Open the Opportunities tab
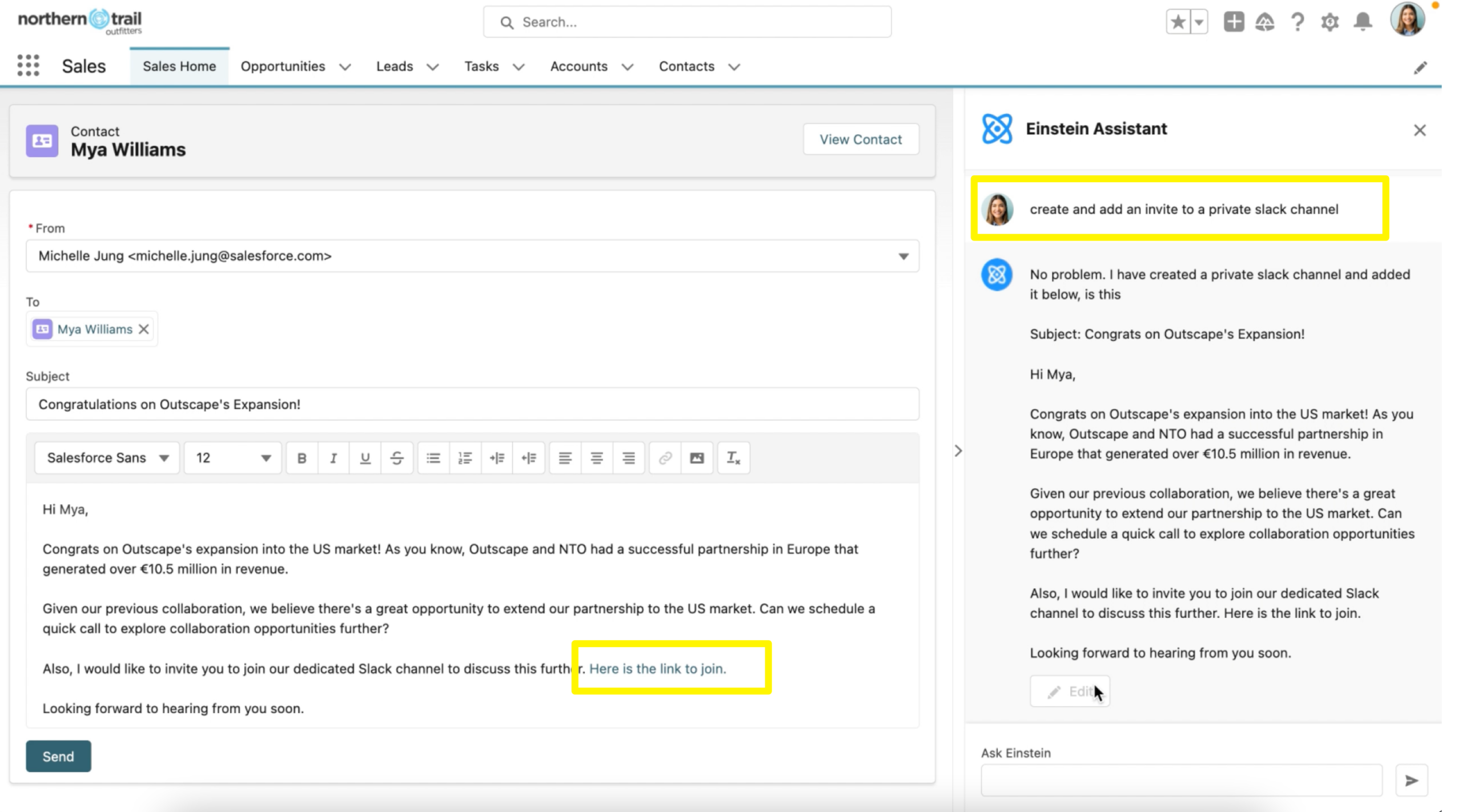The height and width of the screenshot is (812, 1462). pyautogui.click(x=283, y=66)
